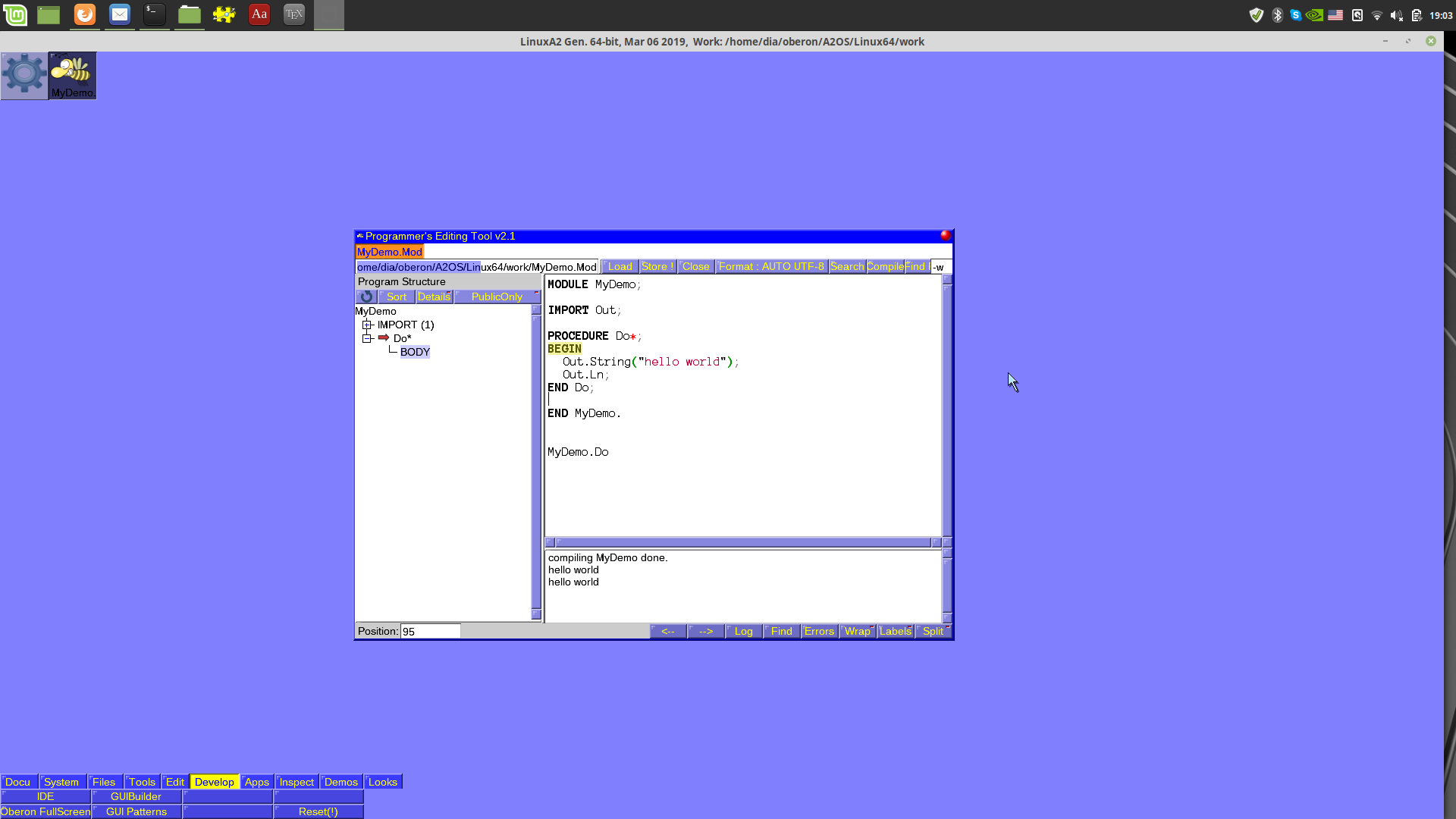Toggle Wrap in the bottom bar
The width and height of the screenshot is (1456, 819).
point(857,631)
